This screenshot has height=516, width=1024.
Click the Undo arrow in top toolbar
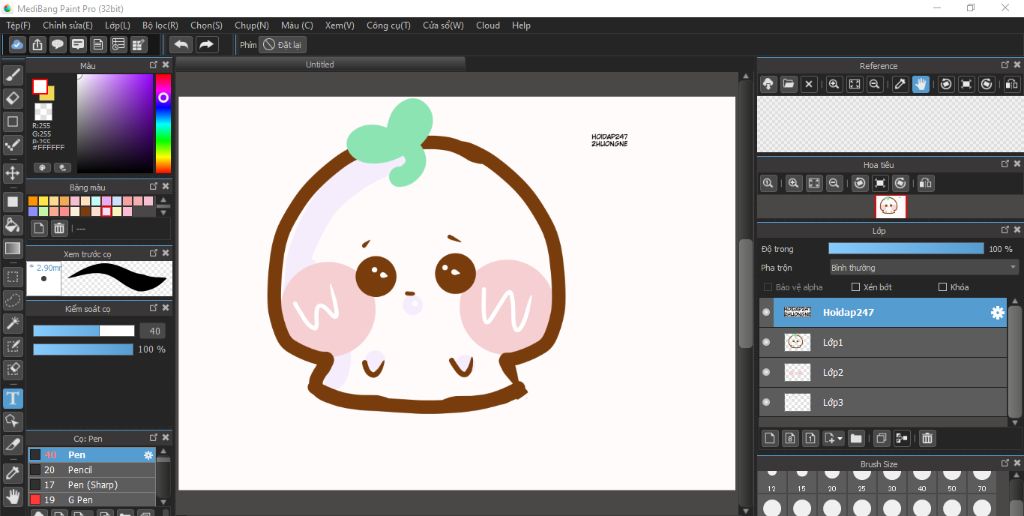click(181, 44)
